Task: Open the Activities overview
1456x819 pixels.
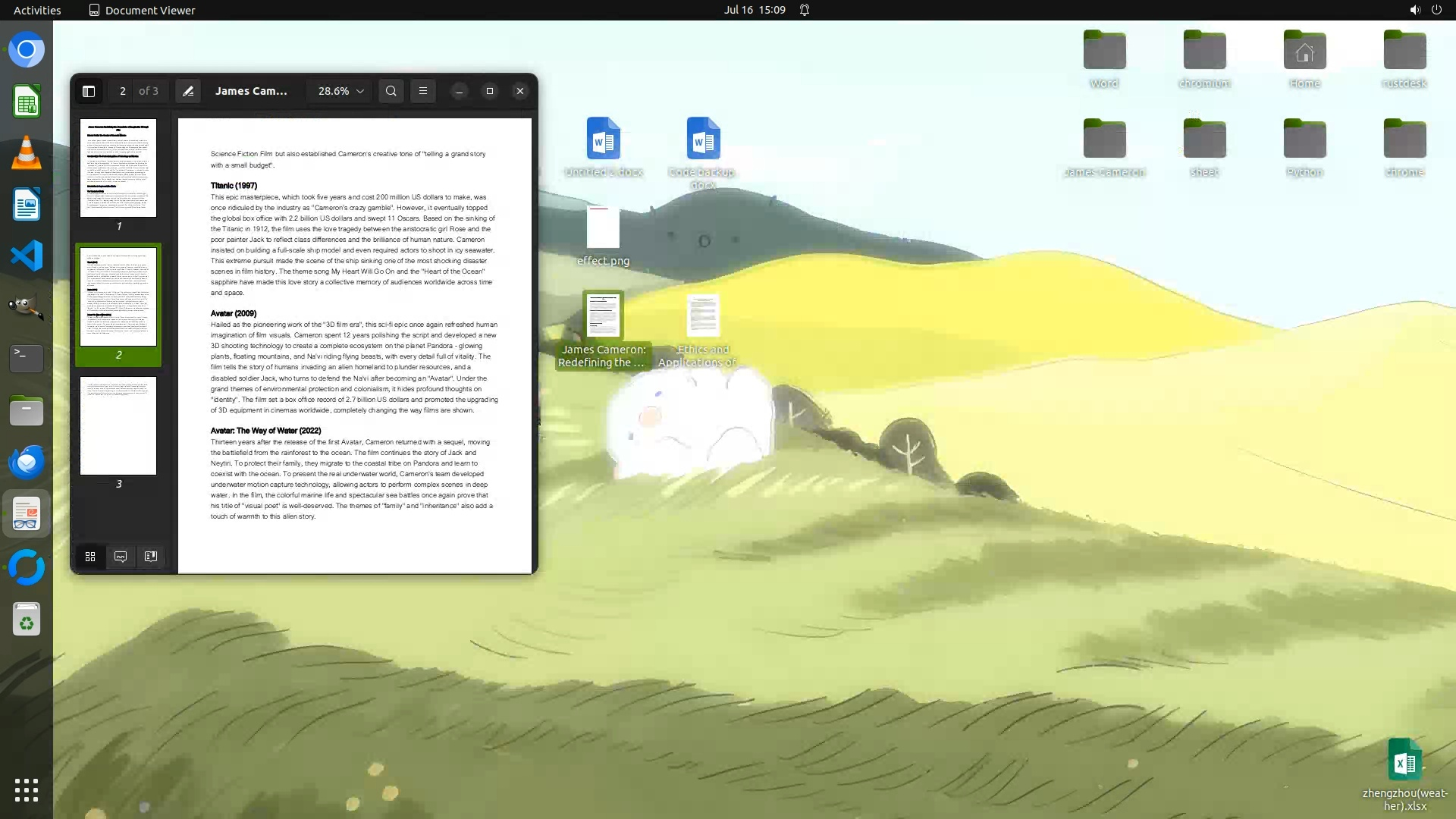Action: 37,10
